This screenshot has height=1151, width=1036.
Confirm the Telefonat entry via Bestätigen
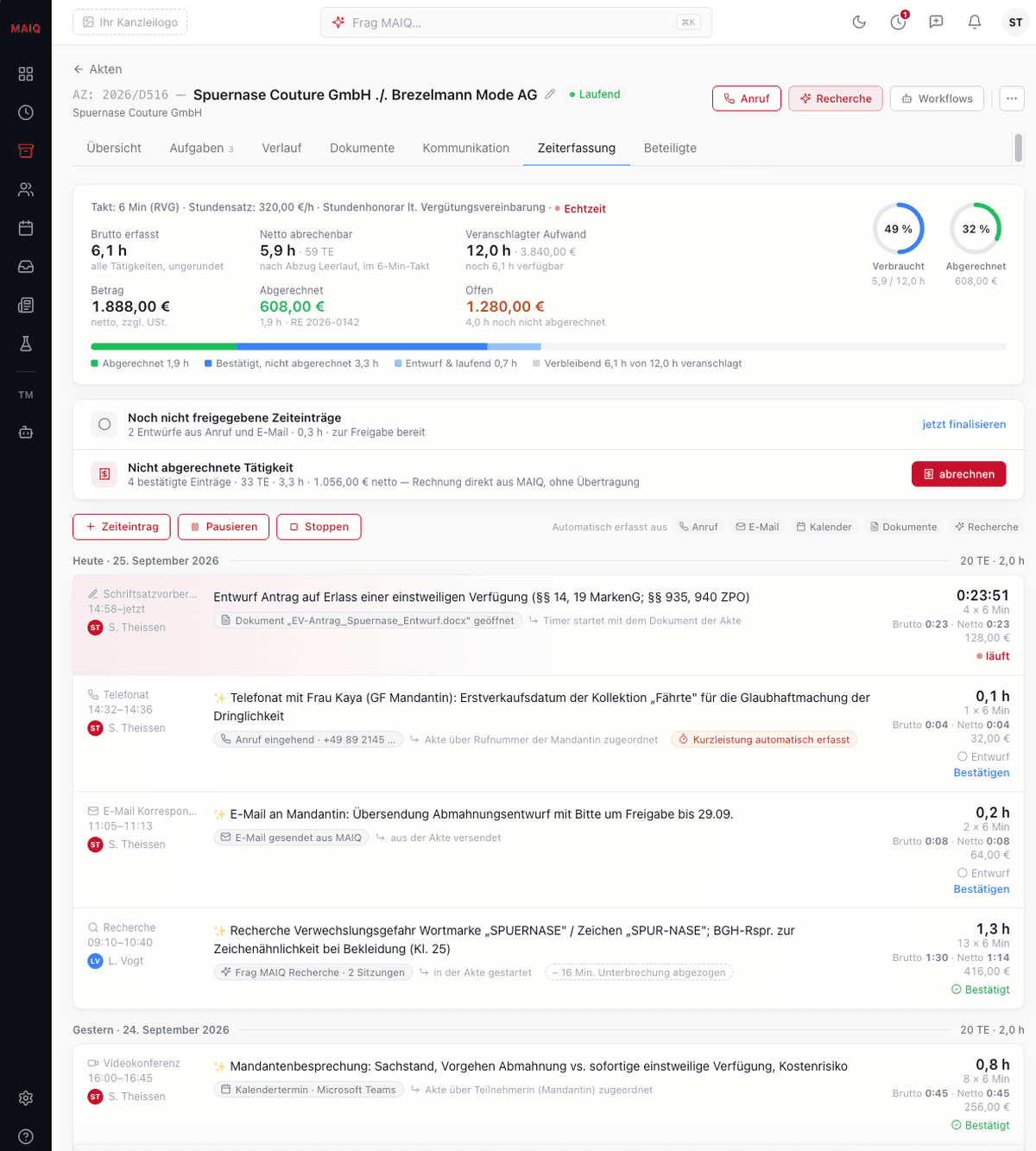click(982, 773)
